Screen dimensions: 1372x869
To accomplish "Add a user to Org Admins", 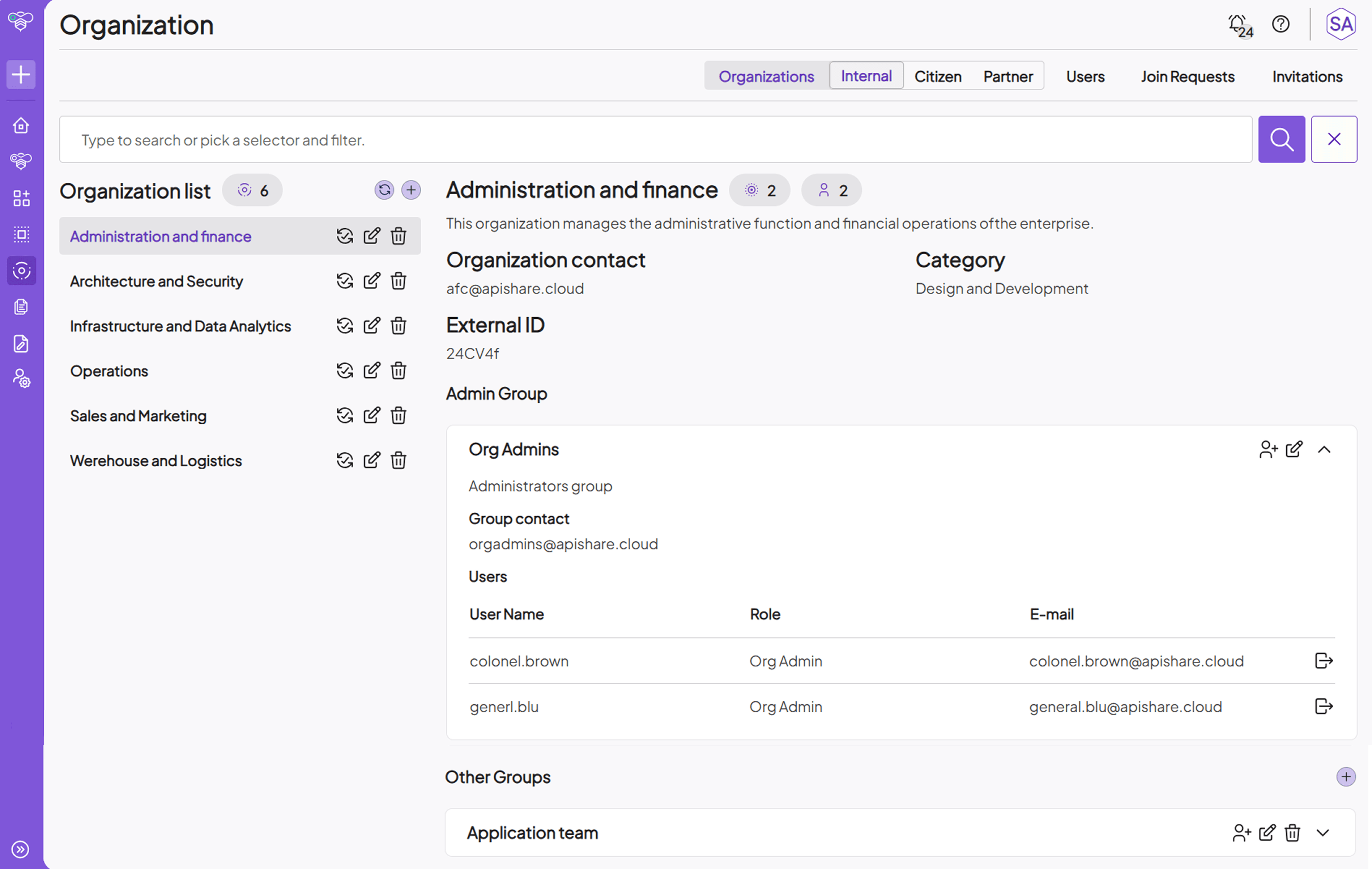I will click(1268, 449).
